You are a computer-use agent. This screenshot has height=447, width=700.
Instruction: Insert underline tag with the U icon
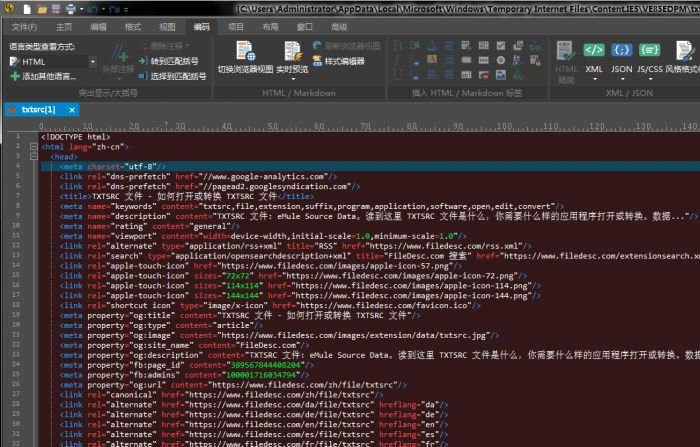click(398, 75)
